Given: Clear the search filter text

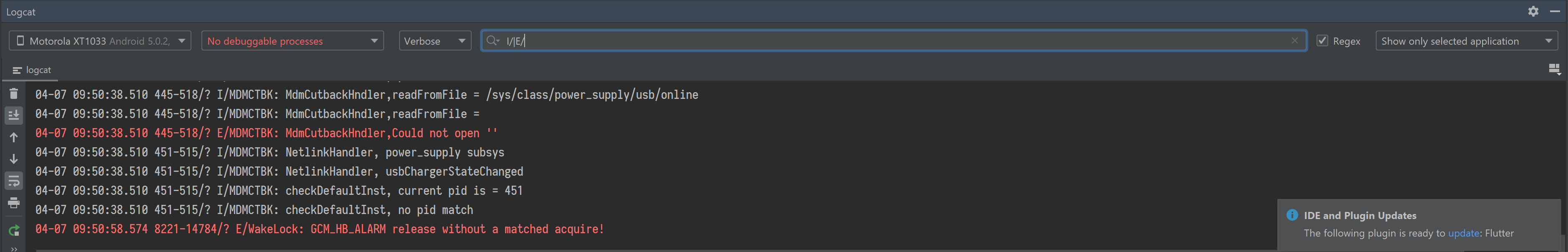Looking at the screenshot, I should tap(1294, 41).
